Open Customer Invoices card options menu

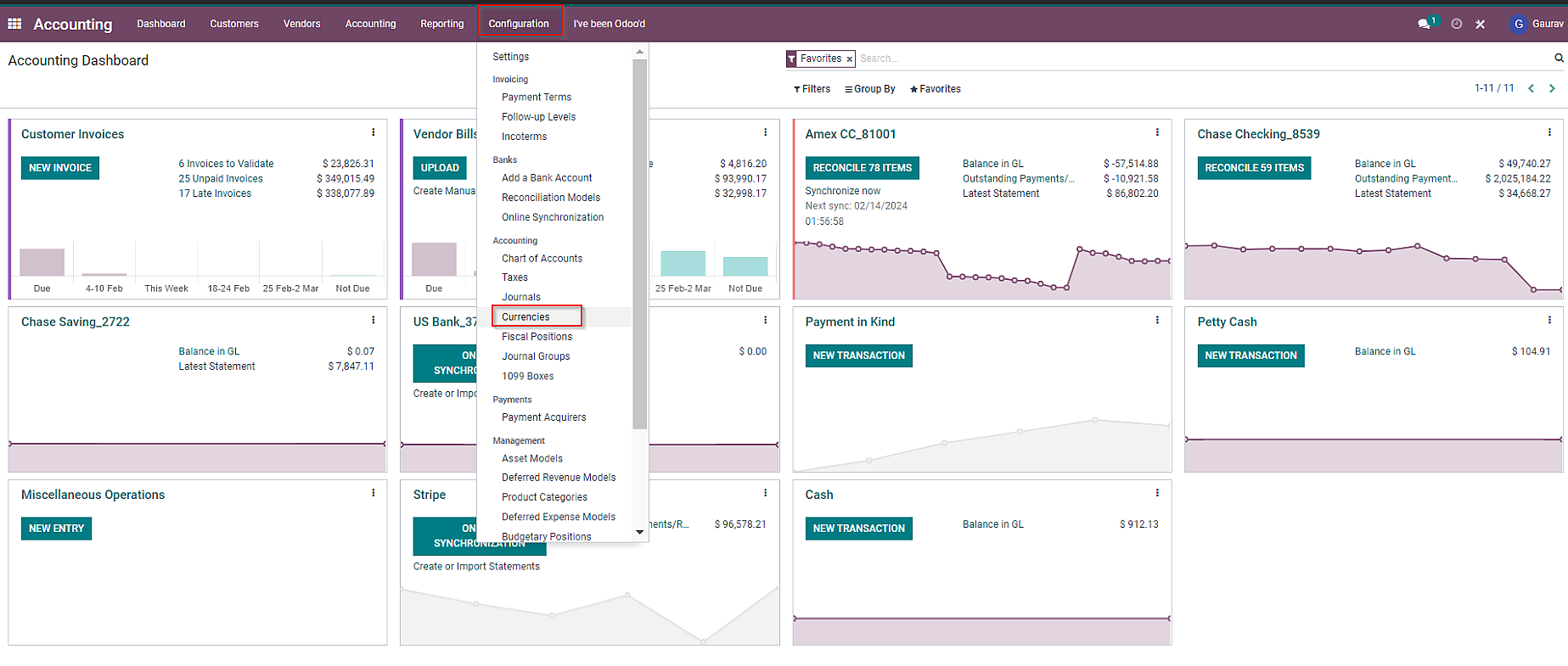pos(374,132)
